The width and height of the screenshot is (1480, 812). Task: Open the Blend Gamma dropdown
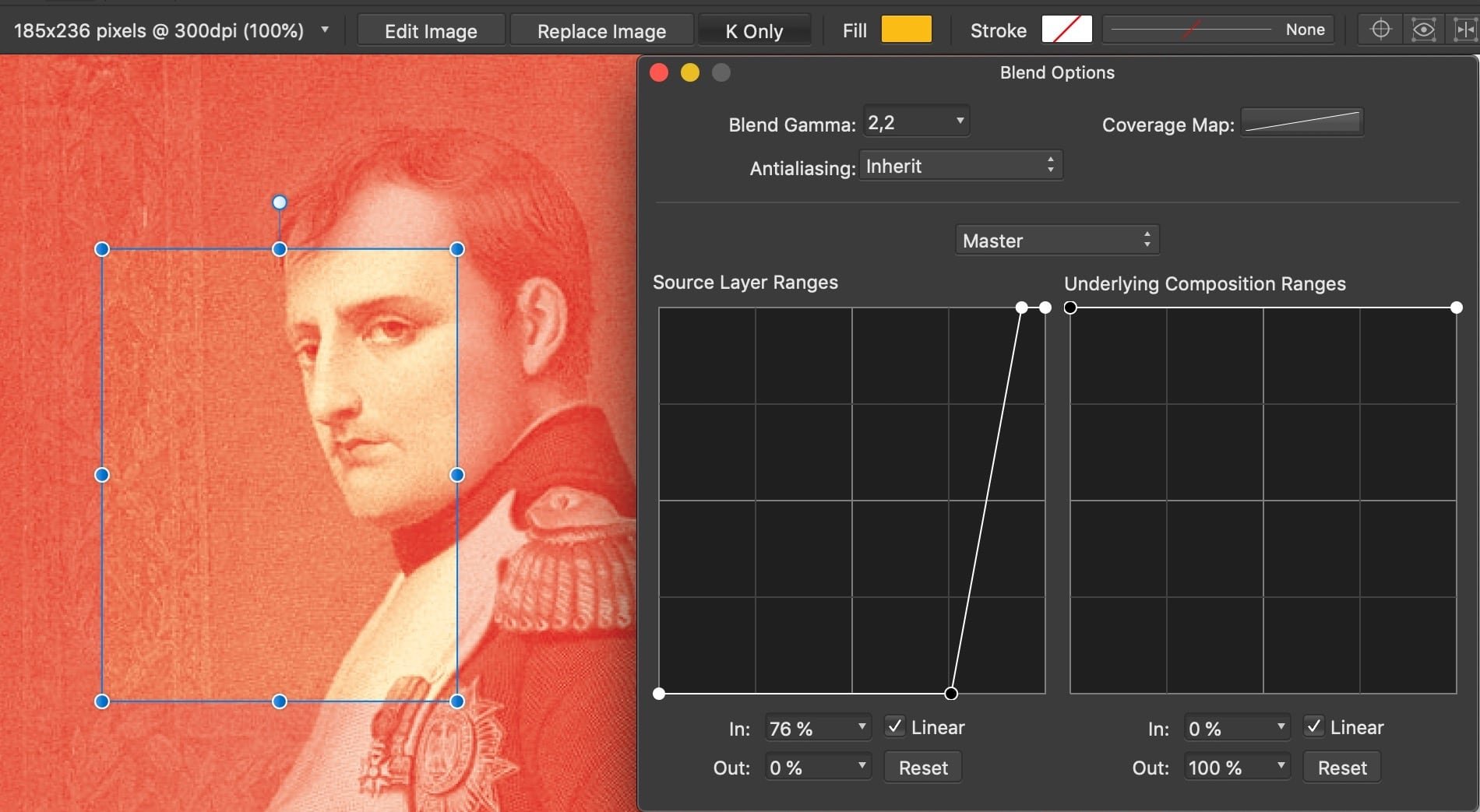[916, 122]
